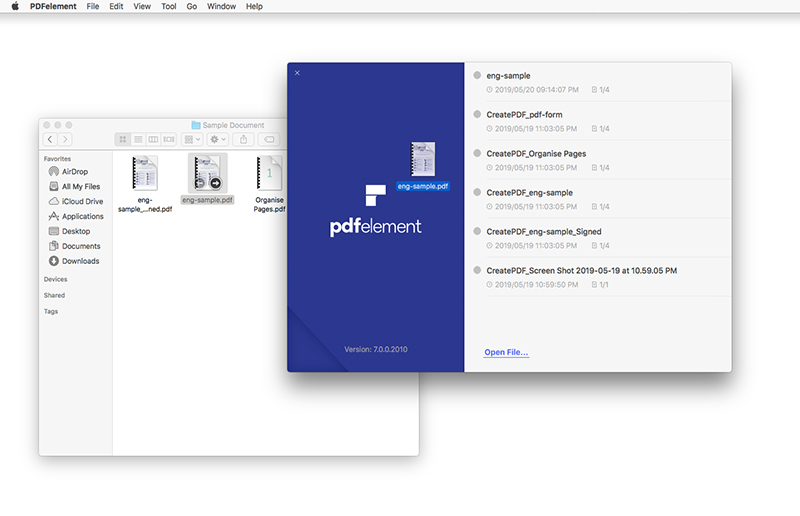Open the Window menu

tap(221, 6)
